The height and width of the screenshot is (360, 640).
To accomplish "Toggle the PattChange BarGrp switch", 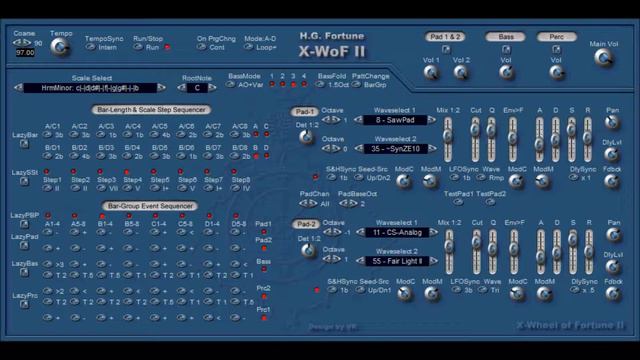I will coord(356,84).
